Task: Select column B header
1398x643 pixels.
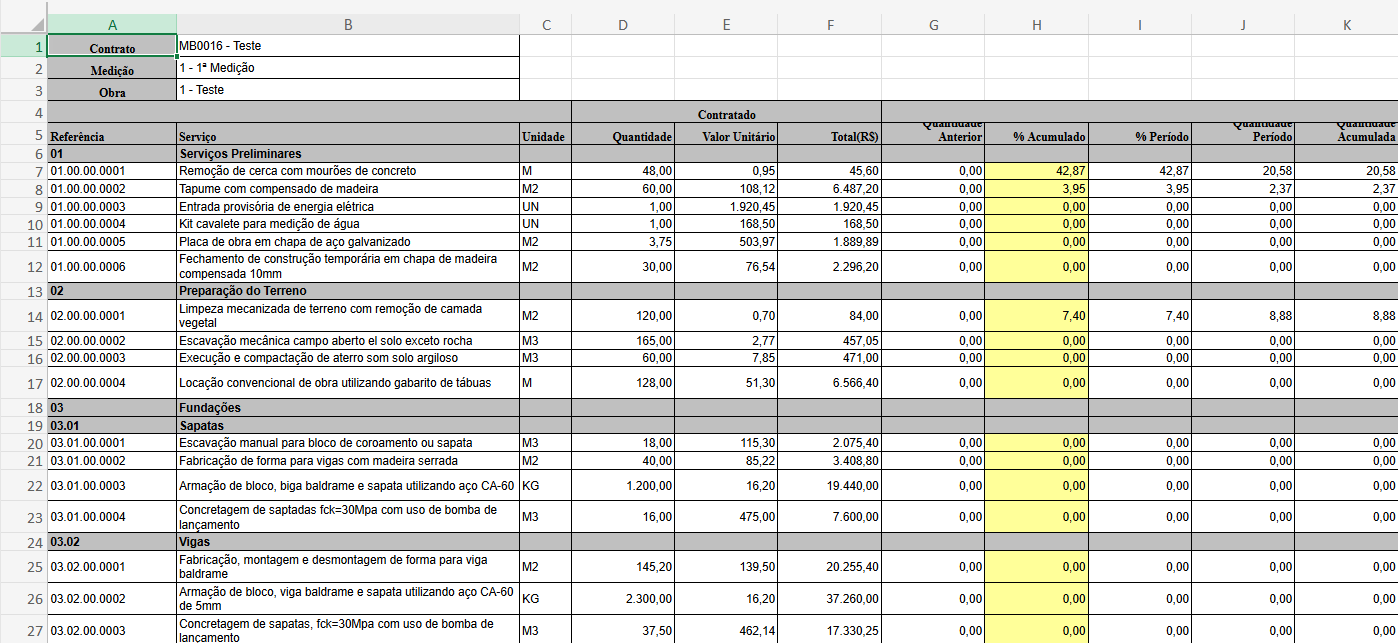Action: [347, 25]
